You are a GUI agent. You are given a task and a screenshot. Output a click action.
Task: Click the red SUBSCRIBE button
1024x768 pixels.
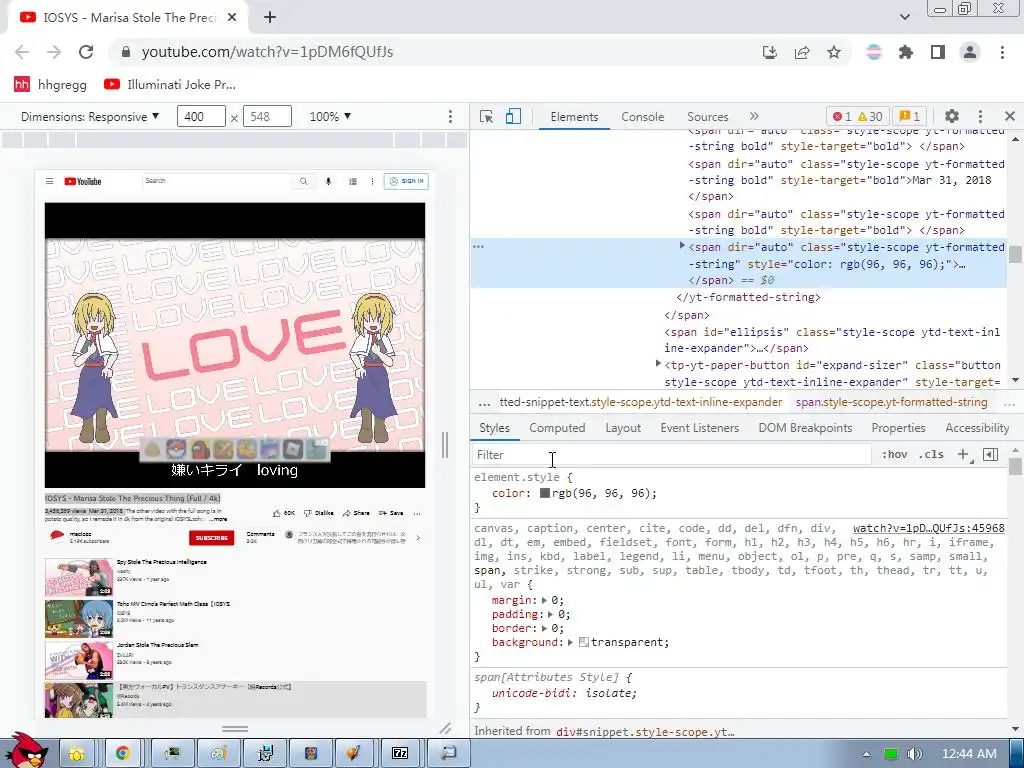tap(212, 537)
